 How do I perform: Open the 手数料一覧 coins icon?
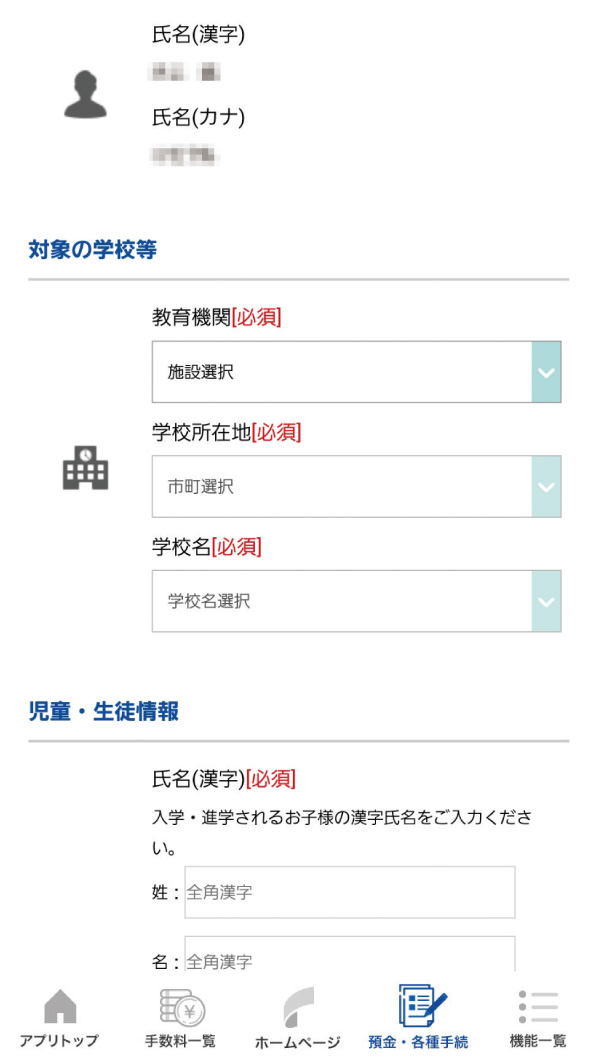[x=183, y=1008]
